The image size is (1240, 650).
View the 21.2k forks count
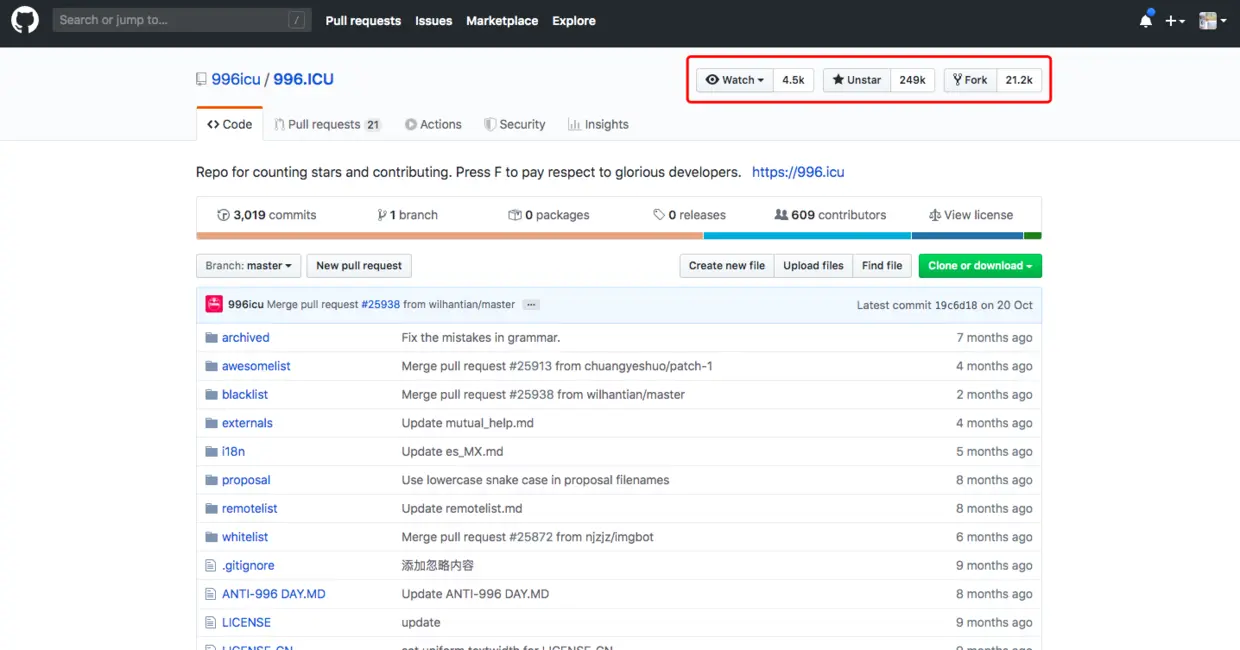pos(1019,80)
